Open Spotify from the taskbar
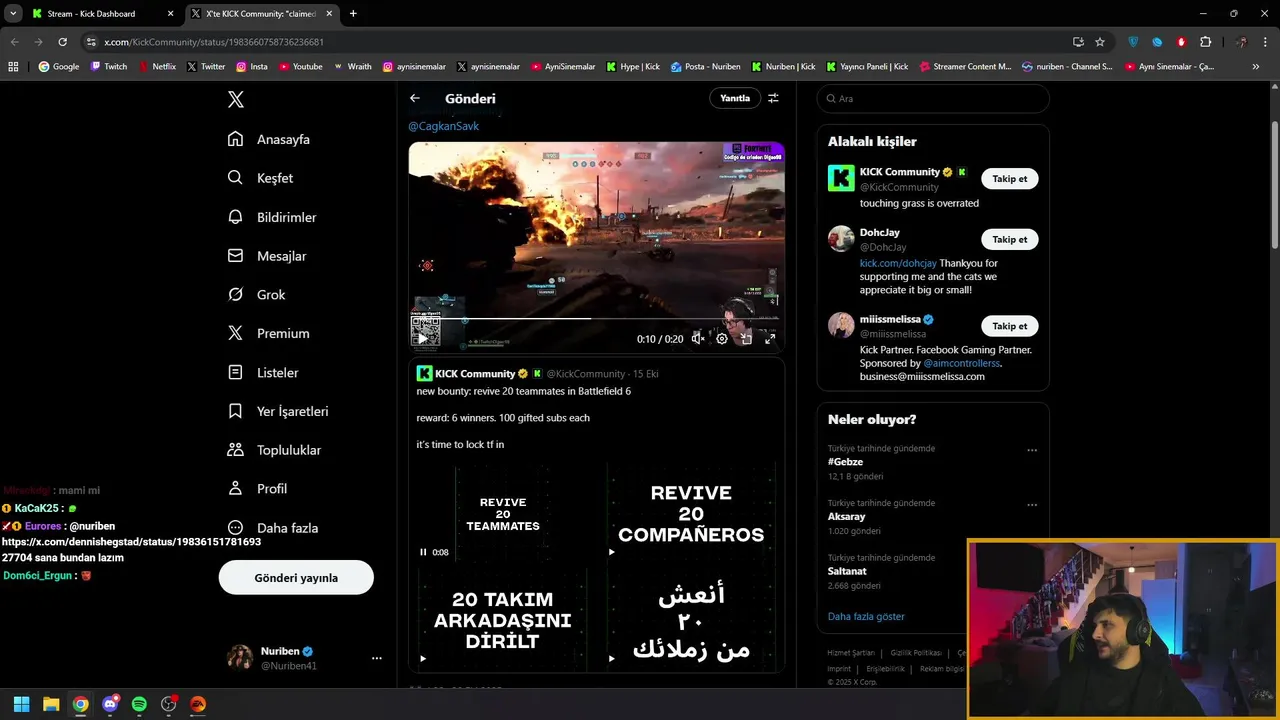 (139, 704)
